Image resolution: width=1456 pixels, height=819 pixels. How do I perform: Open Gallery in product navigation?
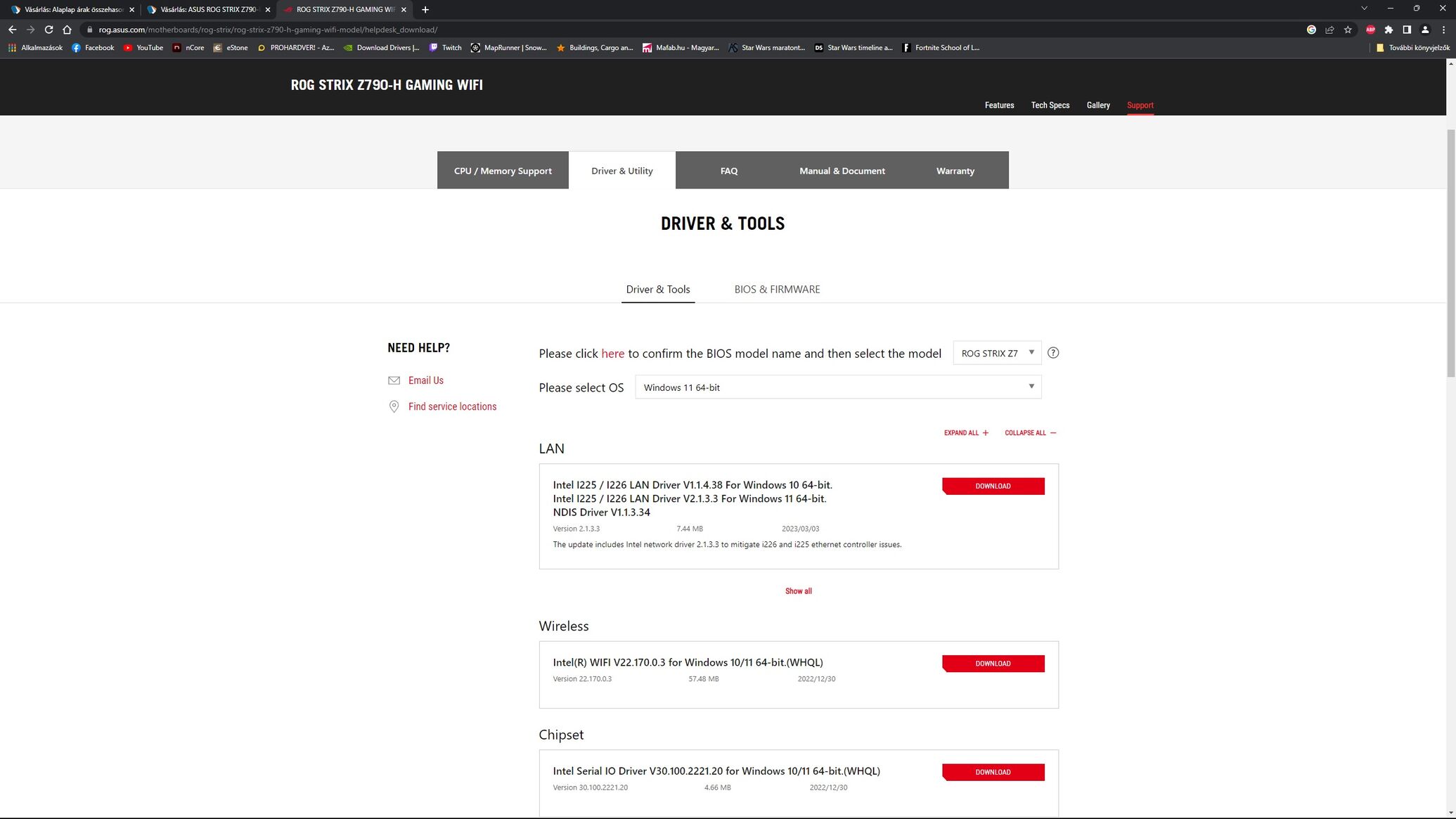point(1098,105)
